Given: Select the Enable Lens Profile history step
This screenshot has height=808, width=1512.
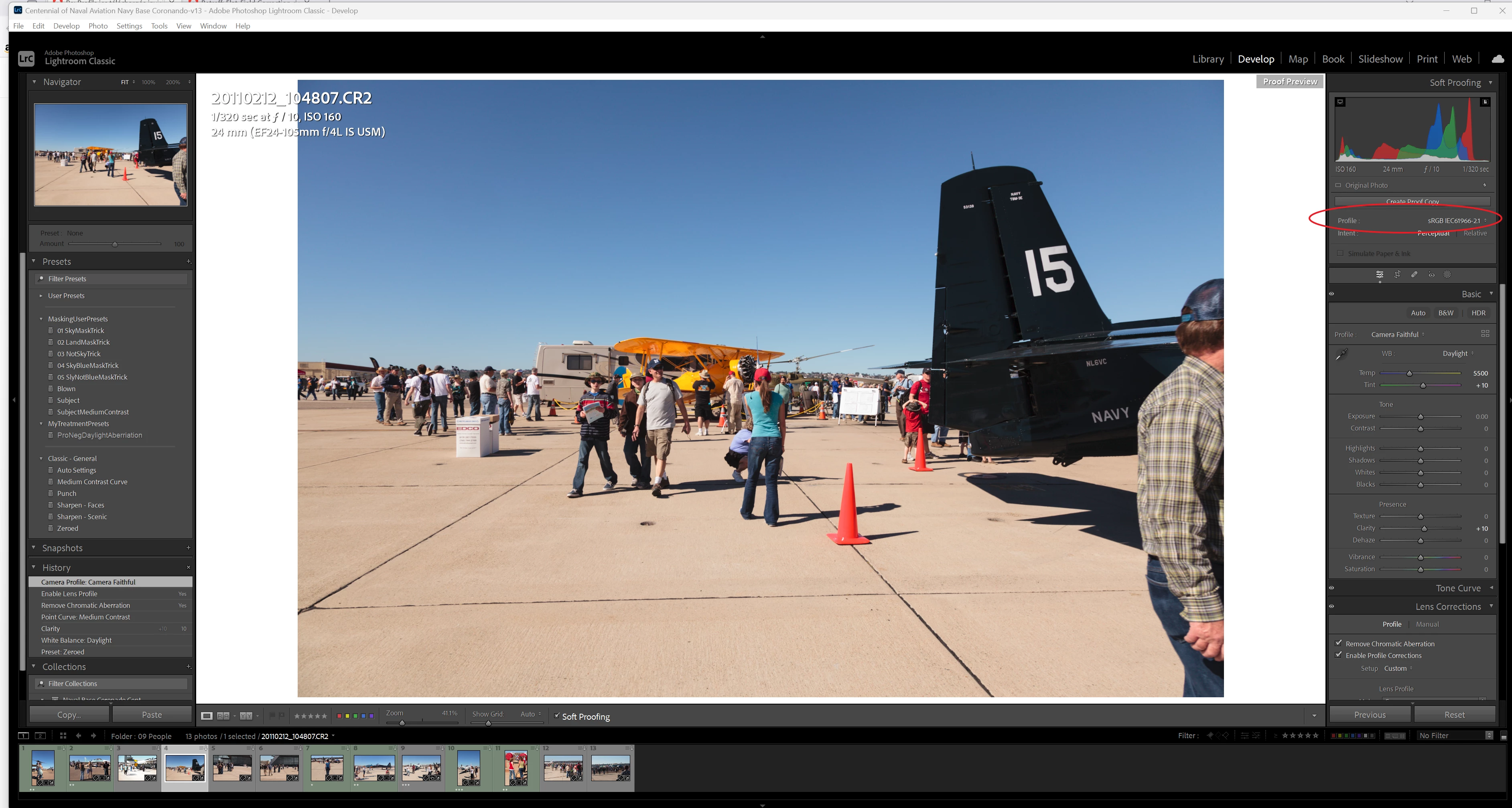Looking at the screenshot, I should click(69, 594).
